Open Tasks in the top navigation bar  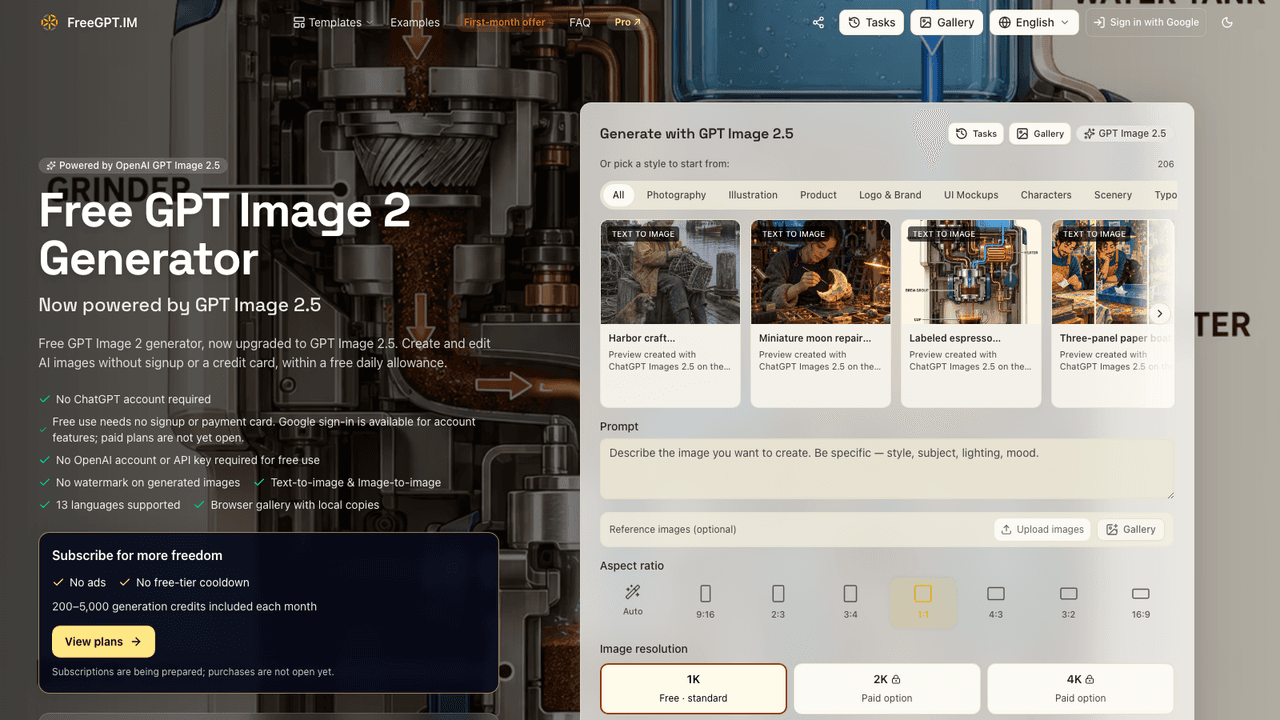coord(871,22)
